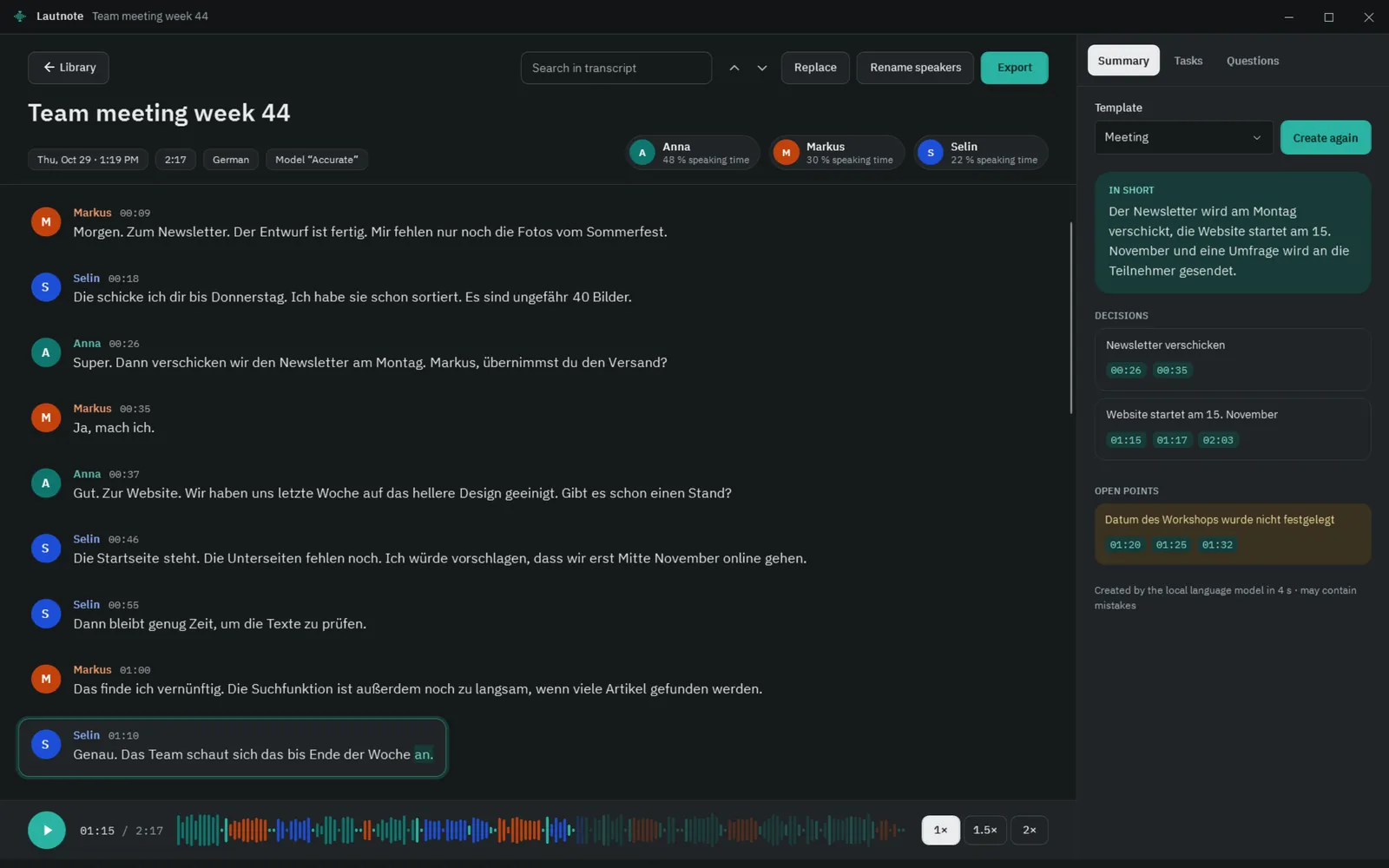Export the transcript
The width and height of the screenshot is (1389, 868).
point(1014,68)
